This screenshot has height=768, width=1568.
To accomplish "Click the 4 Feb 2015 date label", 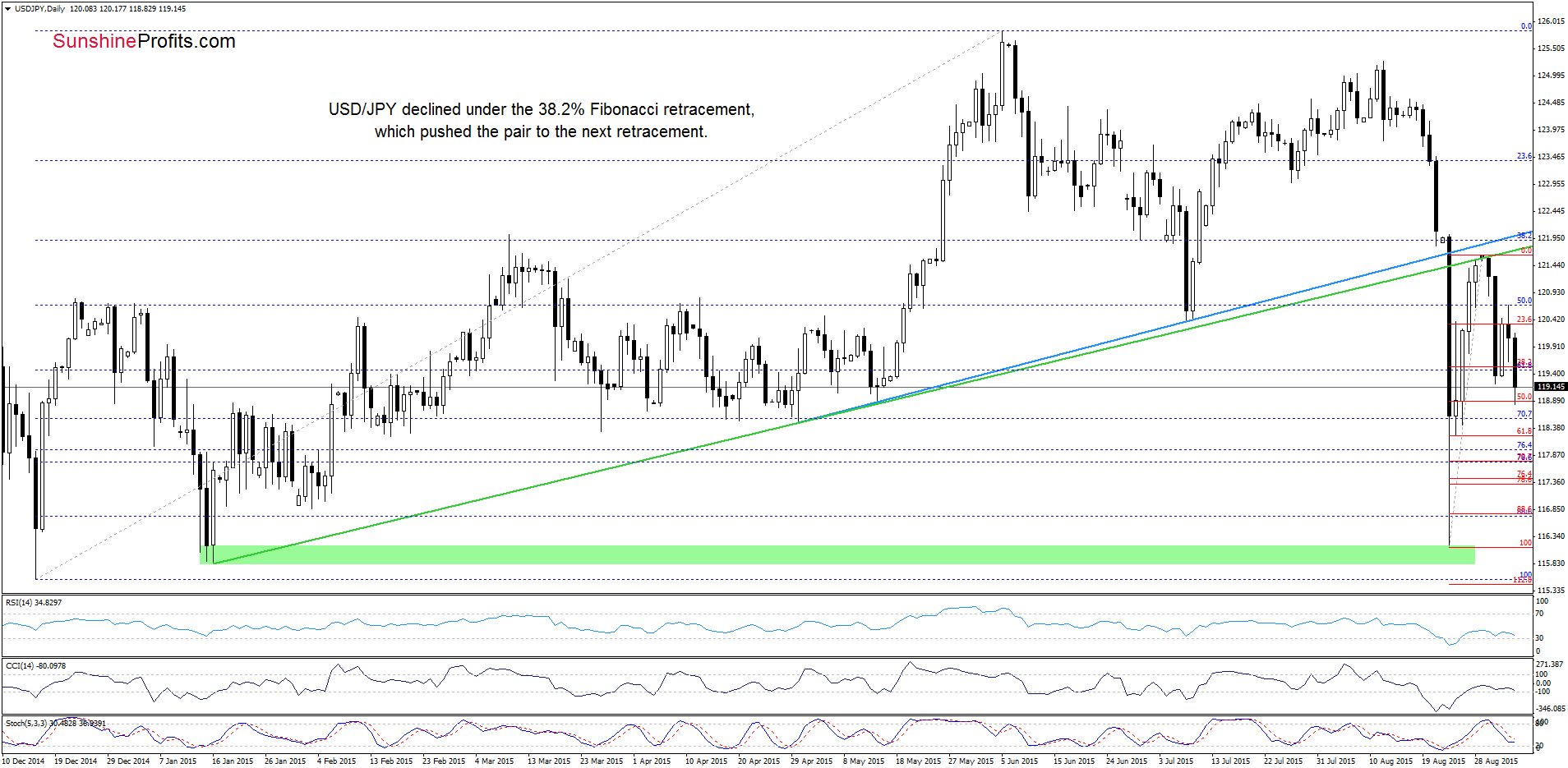I will click(336, 761).
